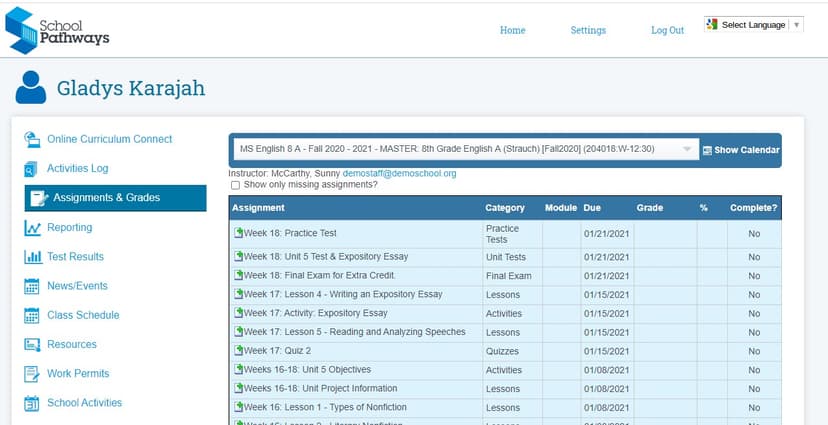The image size is (828, 425).
Task: Click the School Pathways logo
Action: click(x=57, y=30)
